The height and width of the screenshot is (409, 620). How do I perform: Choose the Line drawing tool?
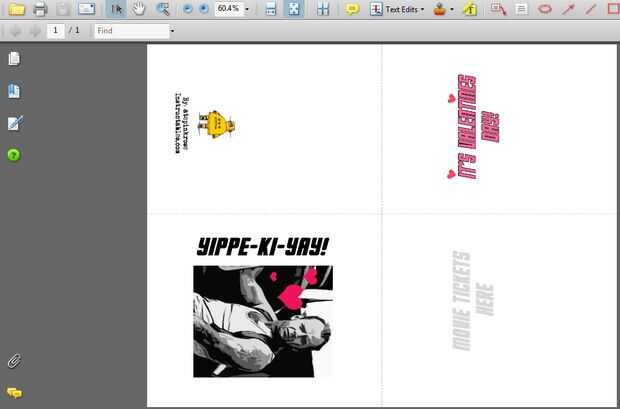[x=591, y=8]
